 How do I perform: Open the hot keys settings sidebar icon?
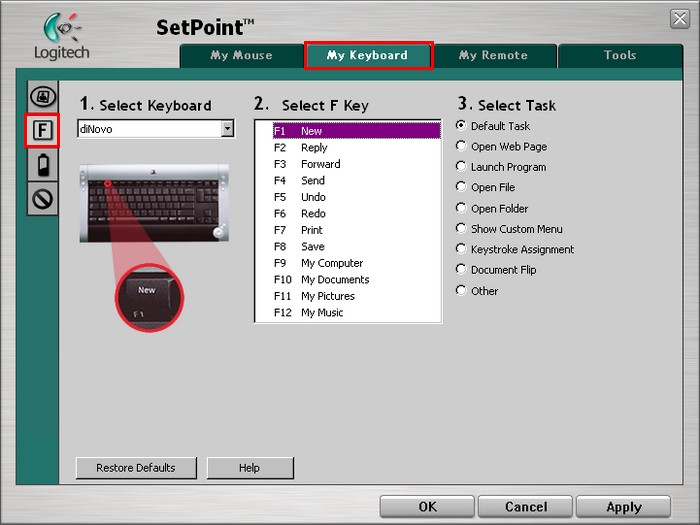coord(43,96)
